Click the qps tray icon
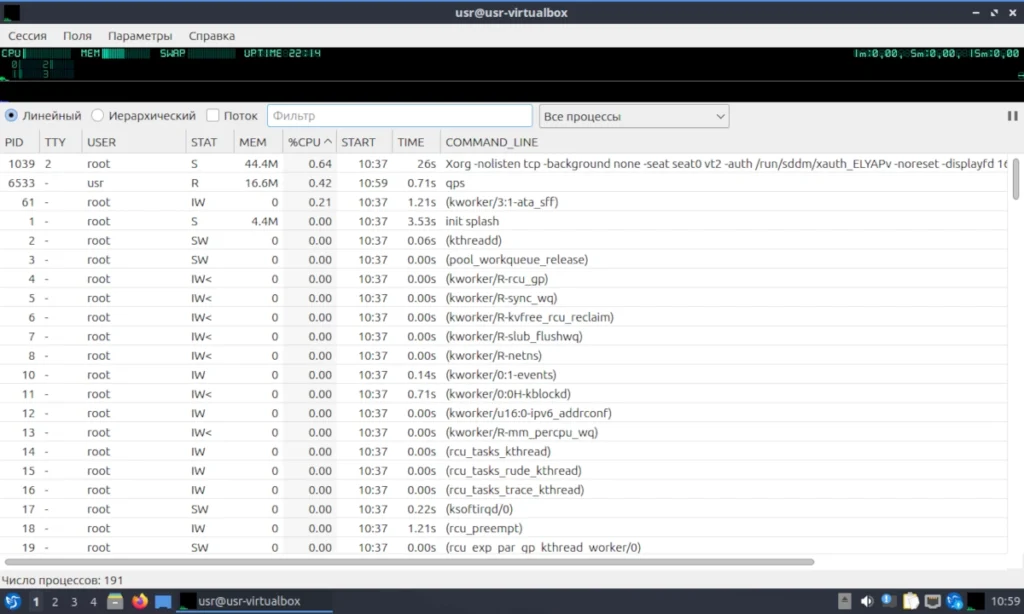Viewport: 1024px width, 614px height. click(x=976, y=601)
